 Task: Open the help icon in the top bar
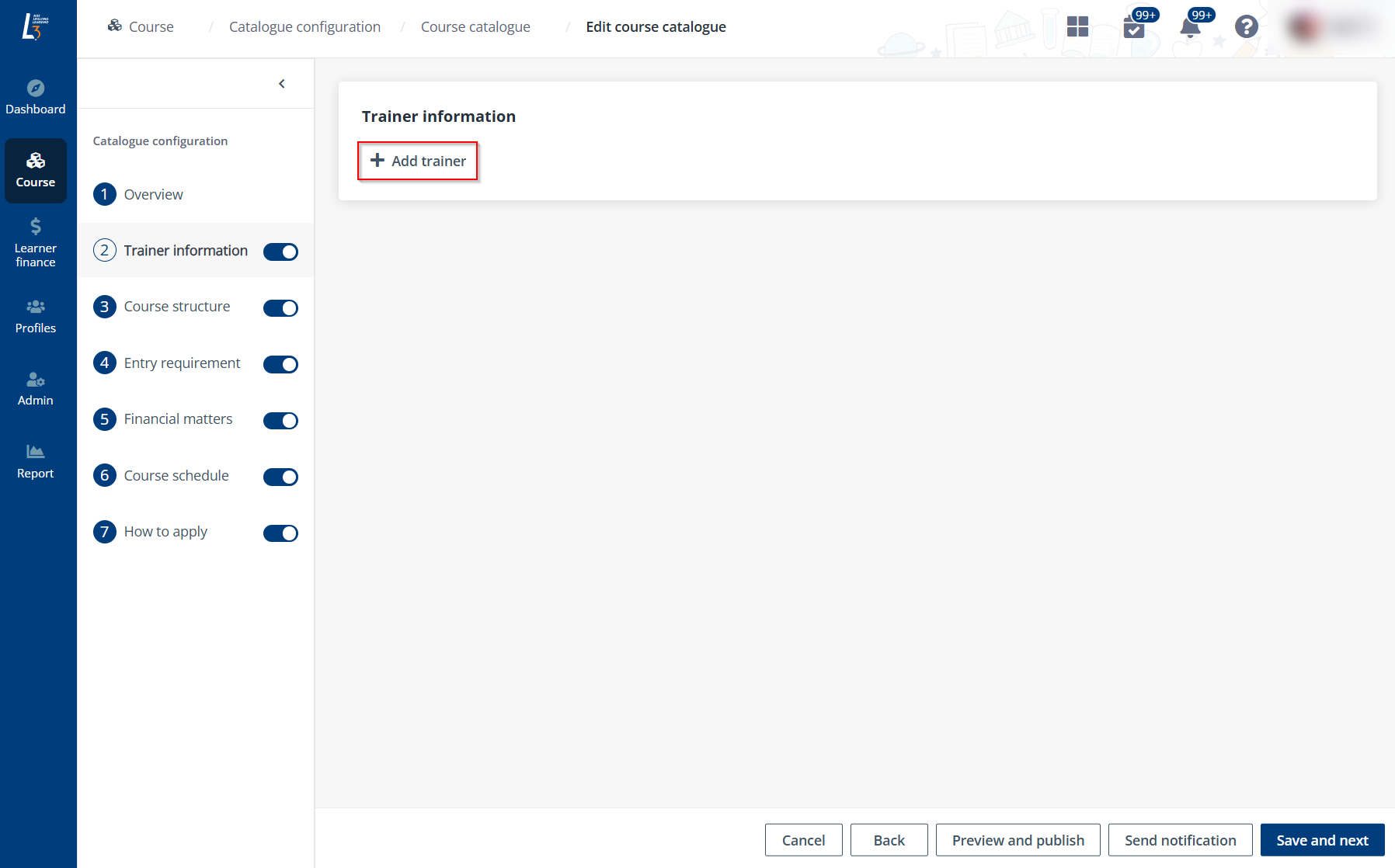pyautogui.click(x=1246, y=27)
